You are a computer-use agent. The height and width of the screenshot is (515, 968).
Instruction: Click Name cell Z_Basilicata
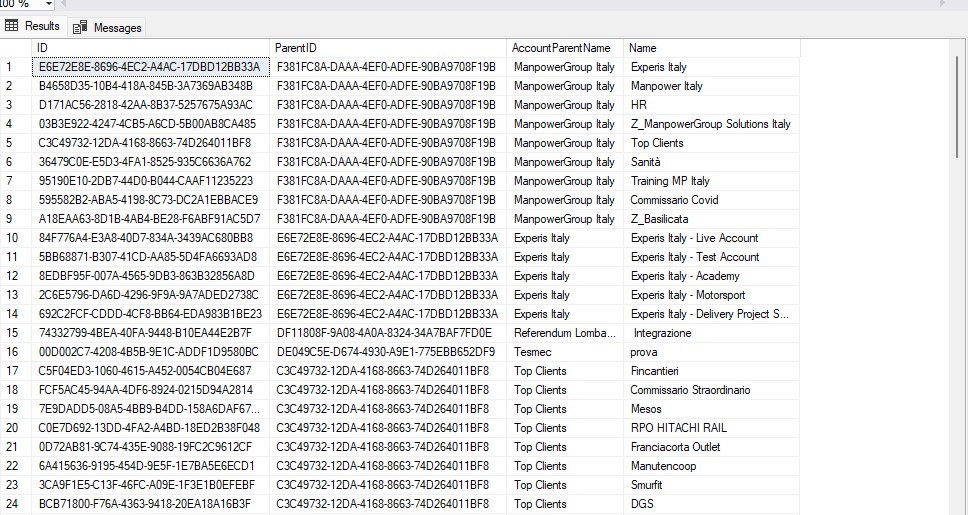[x=712, y=219]
